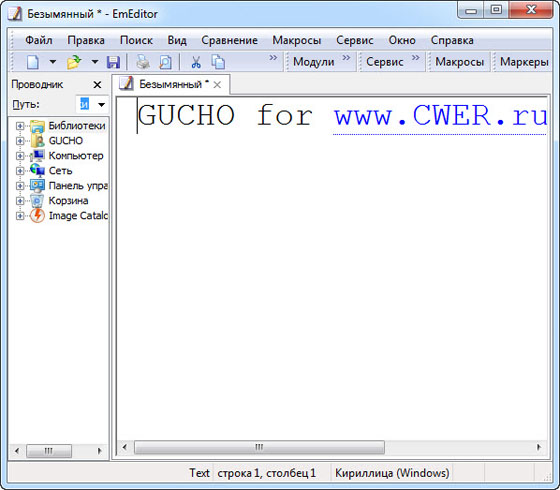This screenshot has width=560, height=490.
Task: Click the Image Catalog lightning icon
Action: tap(37, 216)
